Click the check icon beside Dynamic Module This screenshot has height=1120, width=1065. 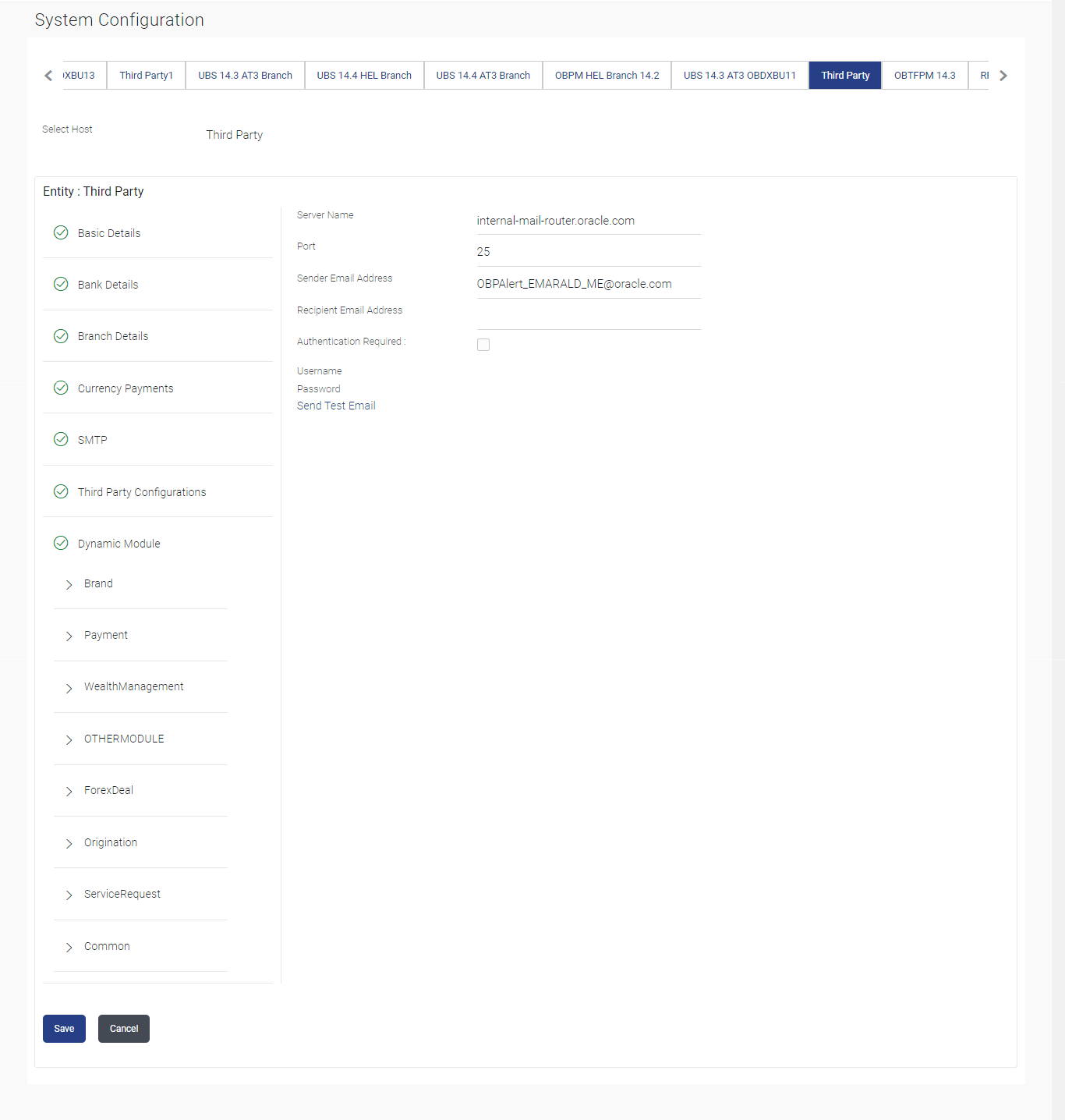coord(61,543)
